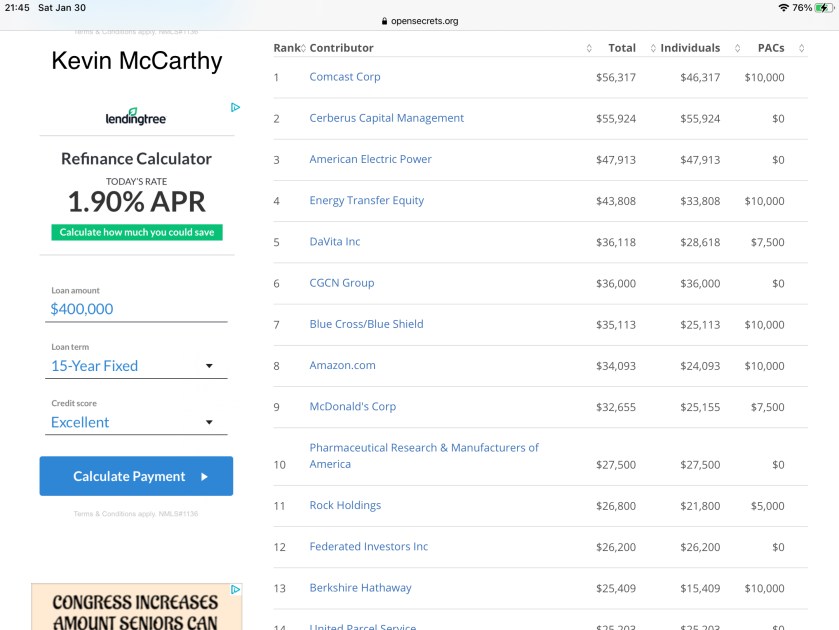Click the Loan amount $400,000 field
839x630 pixels.
(x=138, y=309)
